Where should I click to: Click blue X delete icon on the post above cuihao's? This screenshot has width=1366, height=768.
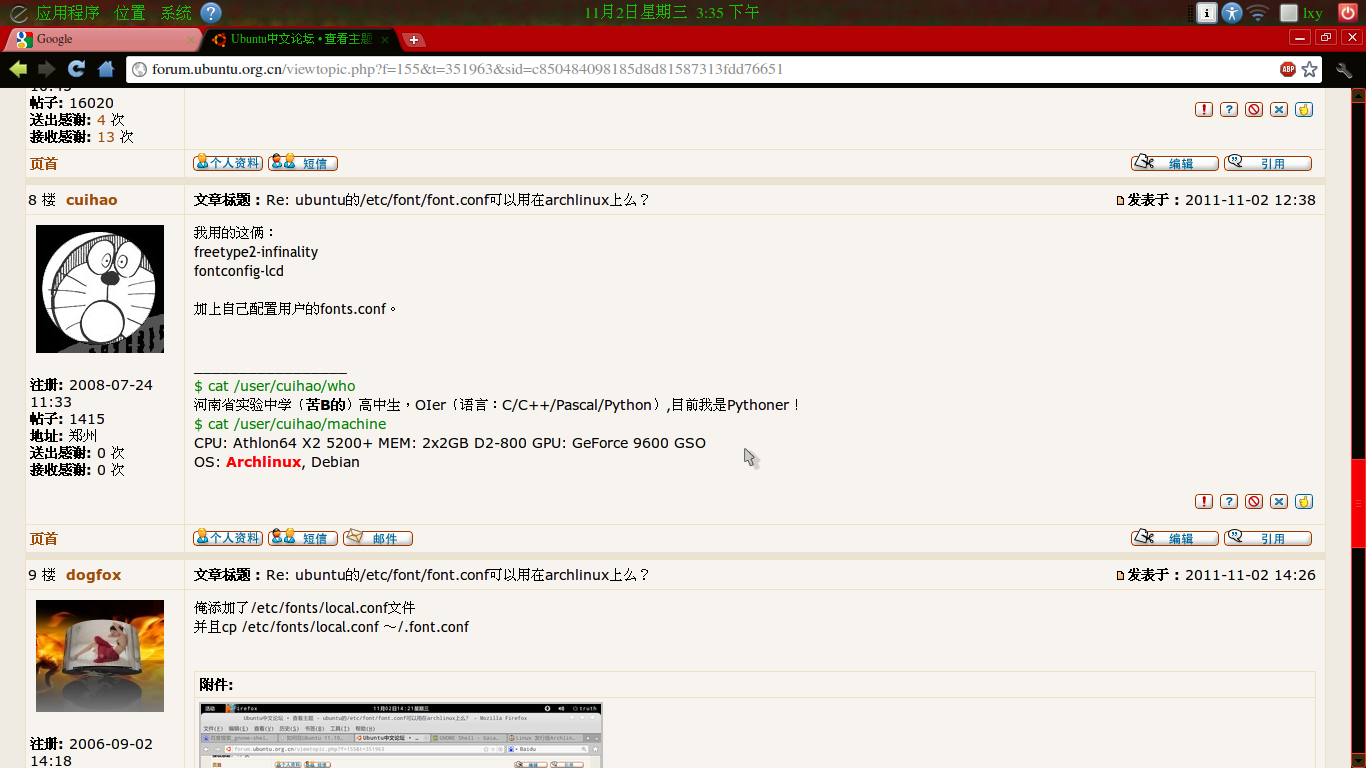[1279, 110]
